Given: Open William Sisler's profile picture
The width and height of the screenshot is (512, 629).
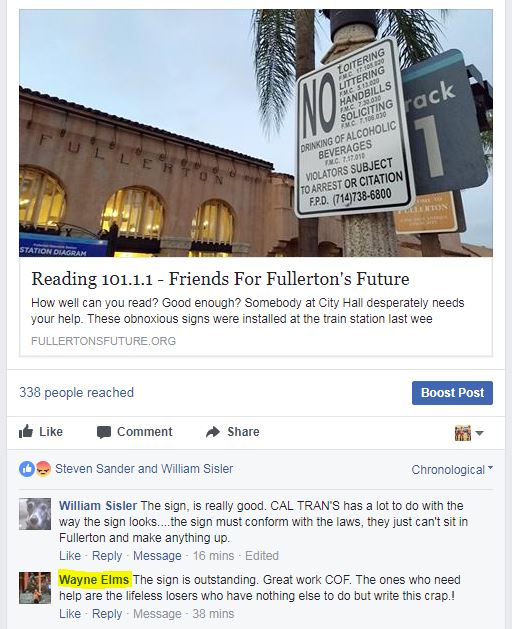Looking at the screenshot, I should click(x=35, y=514).
